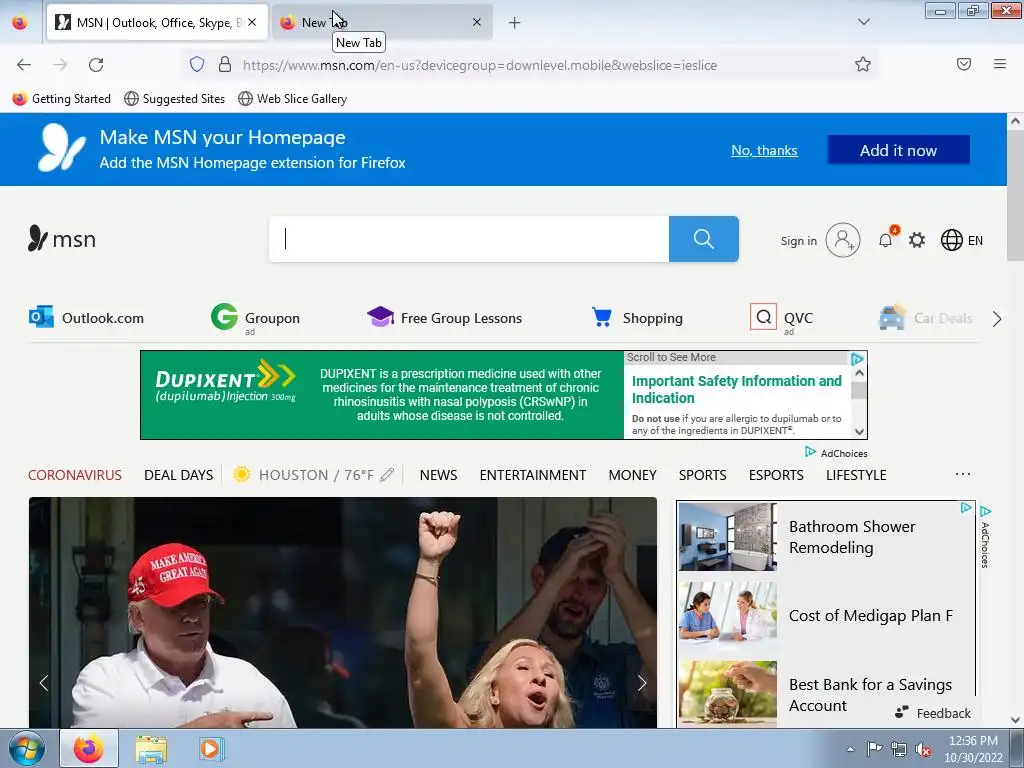The height and width of the screenshot is (768, 1024).
Task: Click the AdChoices link under the banner
Action: [837, 453]
